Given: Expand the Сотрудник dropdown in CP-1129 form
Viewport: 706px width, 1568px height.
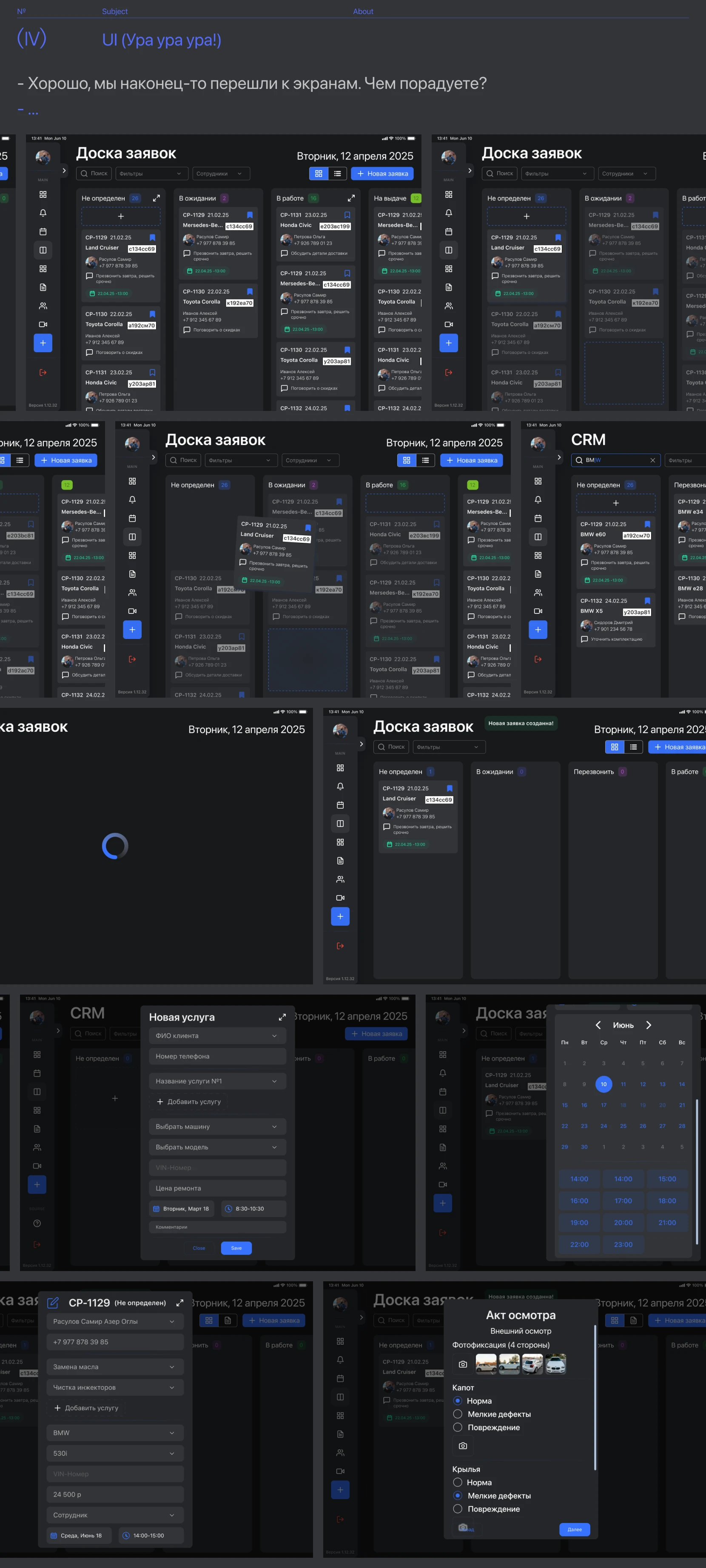Looking at the screenshot, I should pos(115,1514).
